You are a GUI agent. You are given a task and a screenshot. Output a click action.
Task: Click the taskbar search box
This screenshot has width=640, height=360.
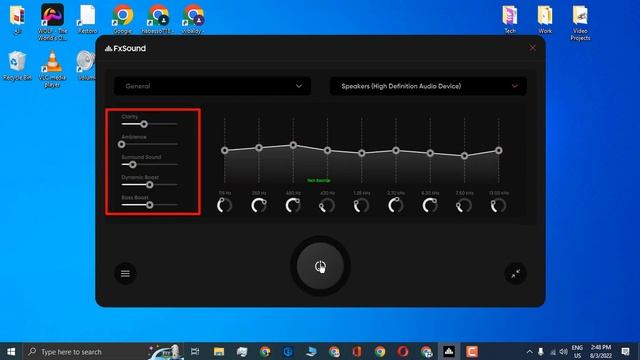(103, 351)
